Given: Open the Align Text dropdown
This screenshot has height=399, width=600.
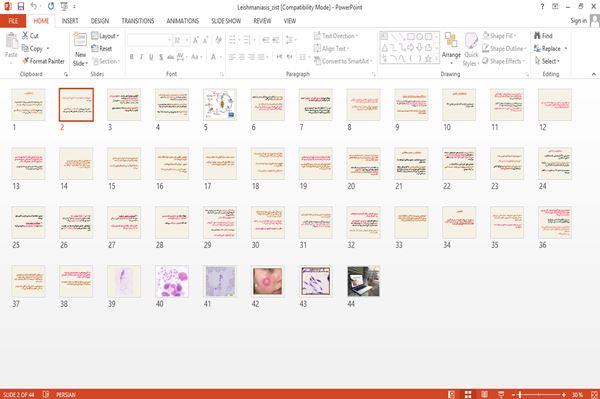Looking at the screenshot, I should (x=331, y=48).
